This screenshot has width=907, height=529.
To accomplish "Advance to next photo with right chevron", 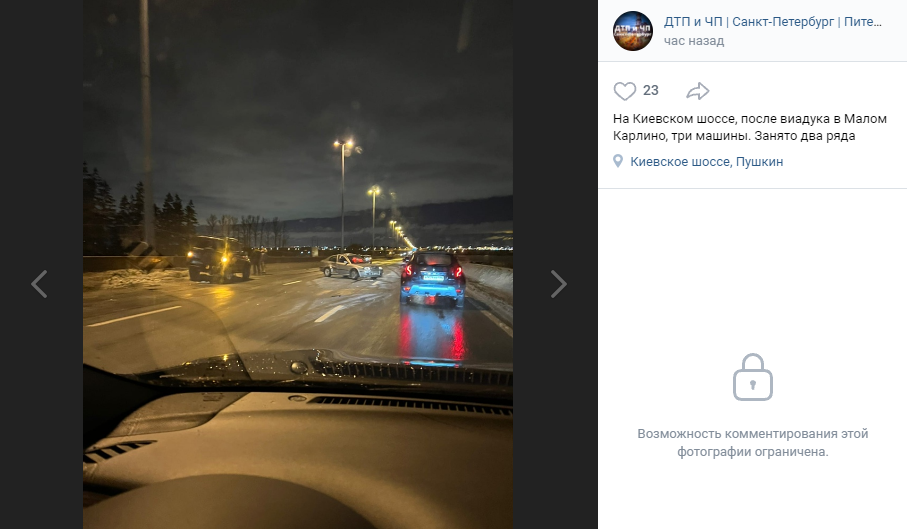I will (x=558, y=284).
